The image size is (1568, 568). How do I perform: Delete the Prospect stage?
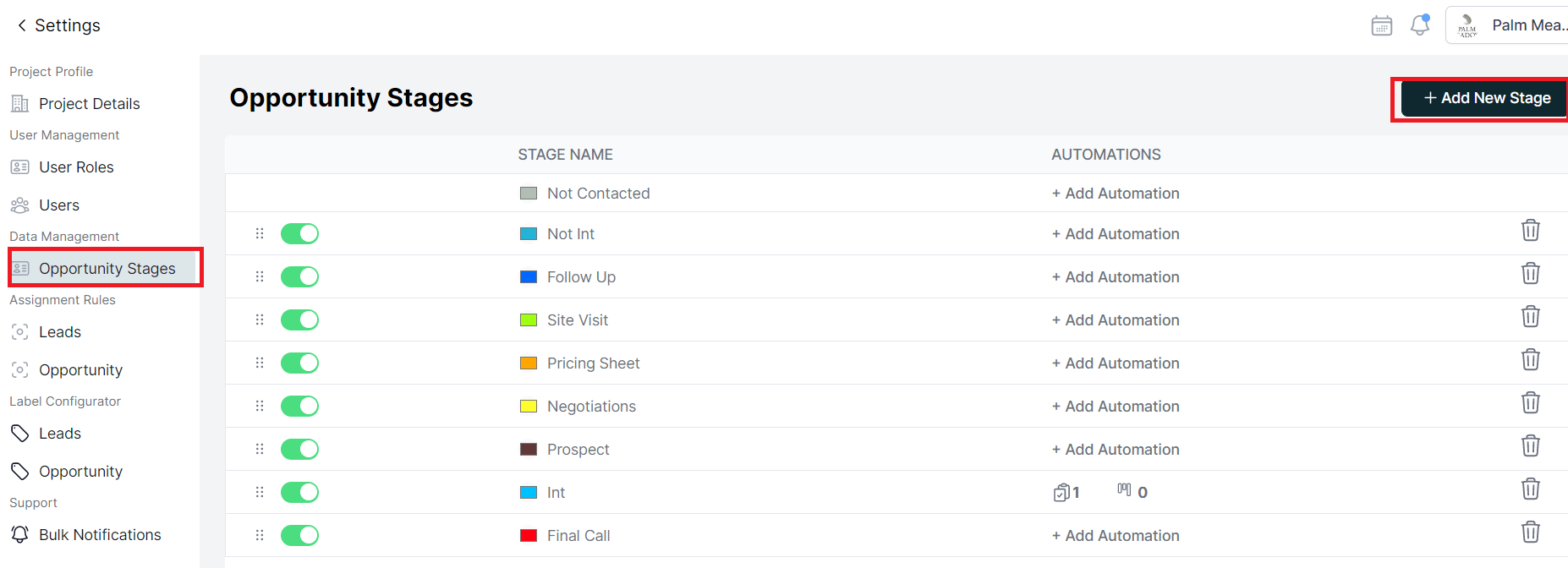1530,445
